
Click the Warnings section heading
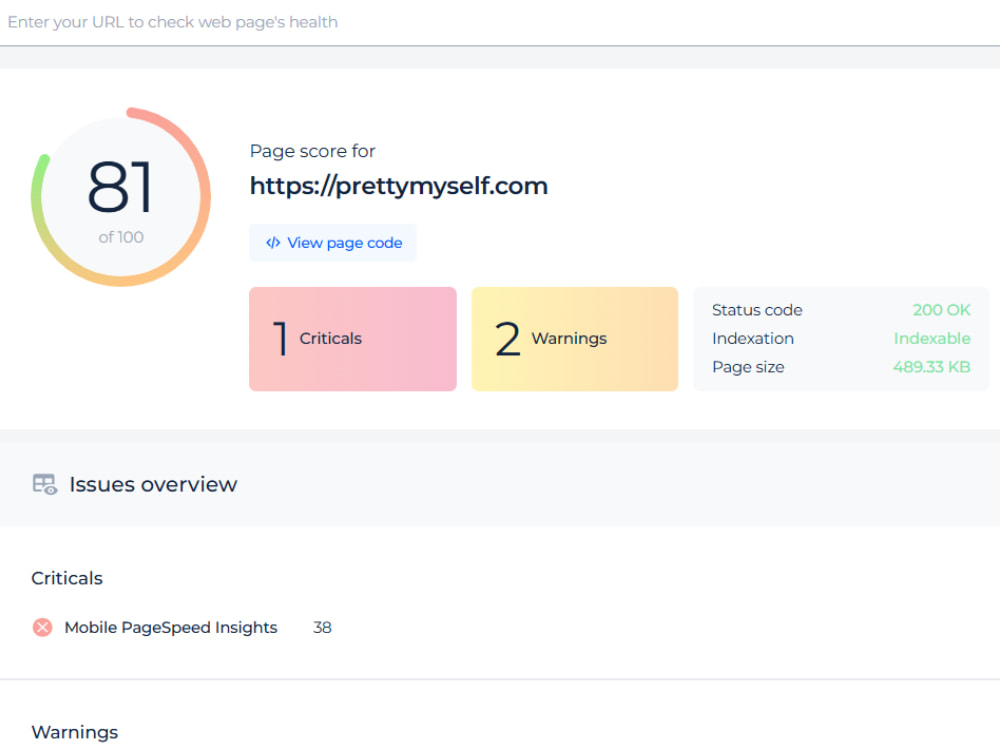click(75, 732)
